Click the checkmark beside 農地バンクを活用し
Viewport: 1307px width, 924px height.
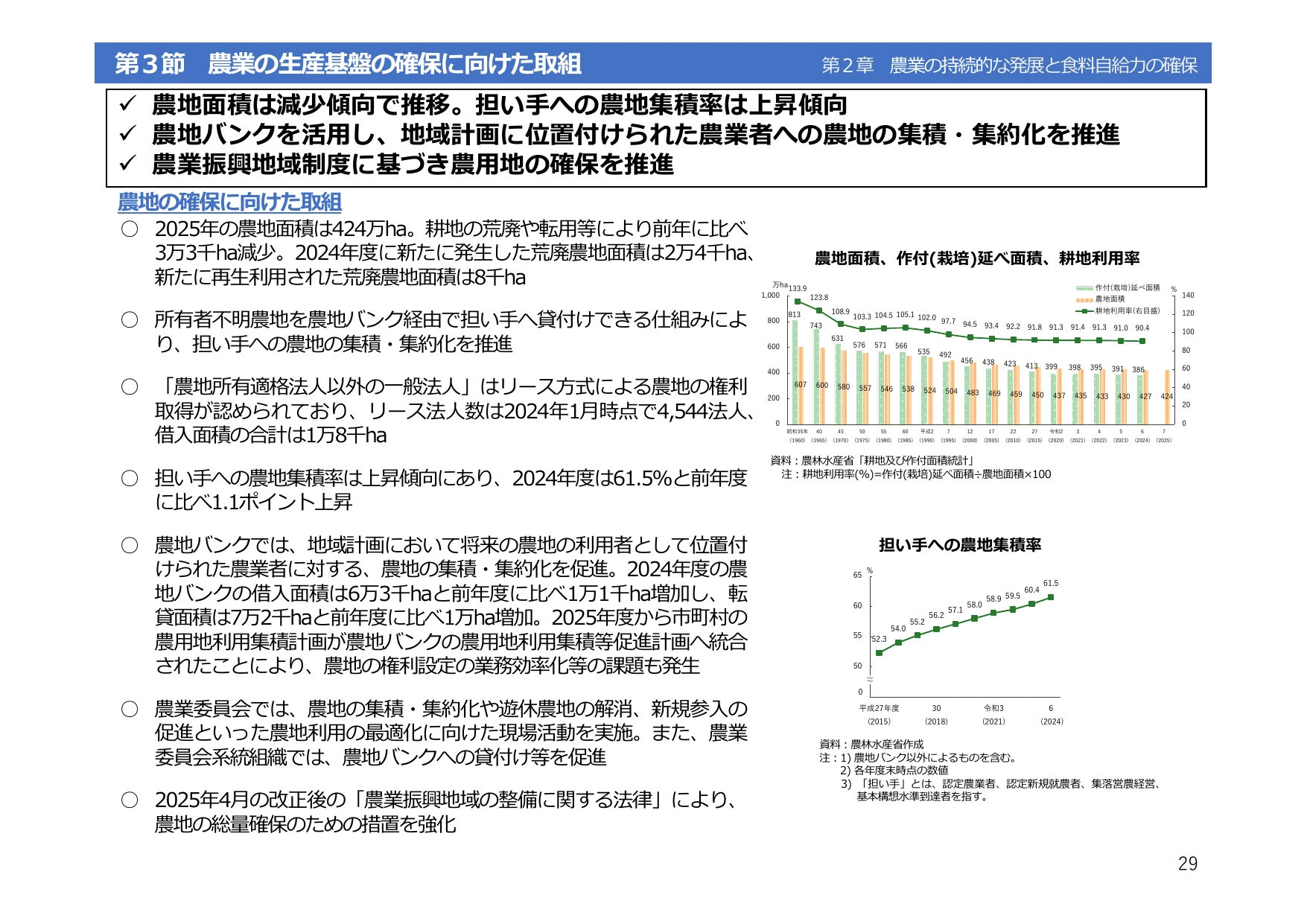click(127, 134)
